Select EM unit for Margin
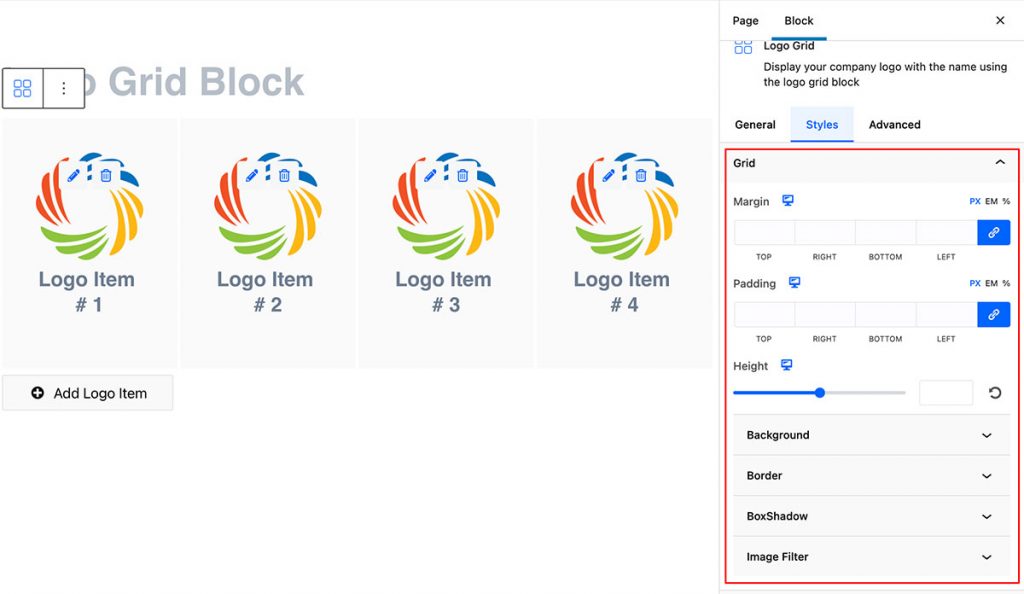The image size is (1024, 594). (991, 201)
